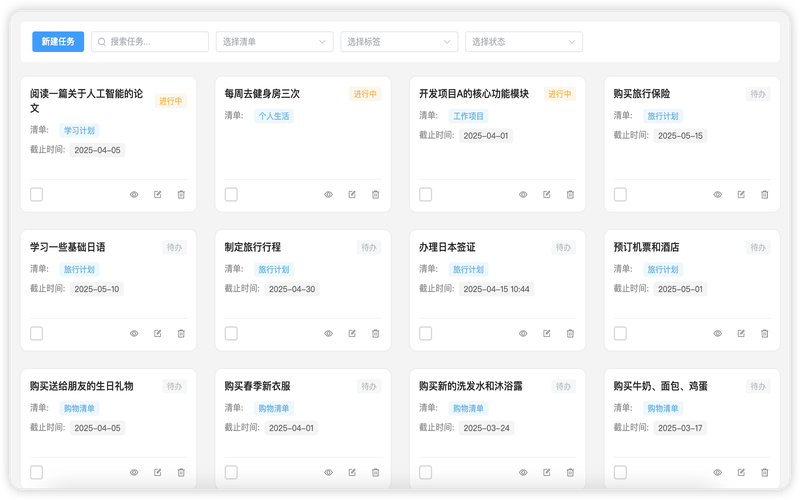This screenshot has width=800, height=500.
Task: Check off 阅读一篇关于人工智能的论文 task
Action: coord(36,194)
